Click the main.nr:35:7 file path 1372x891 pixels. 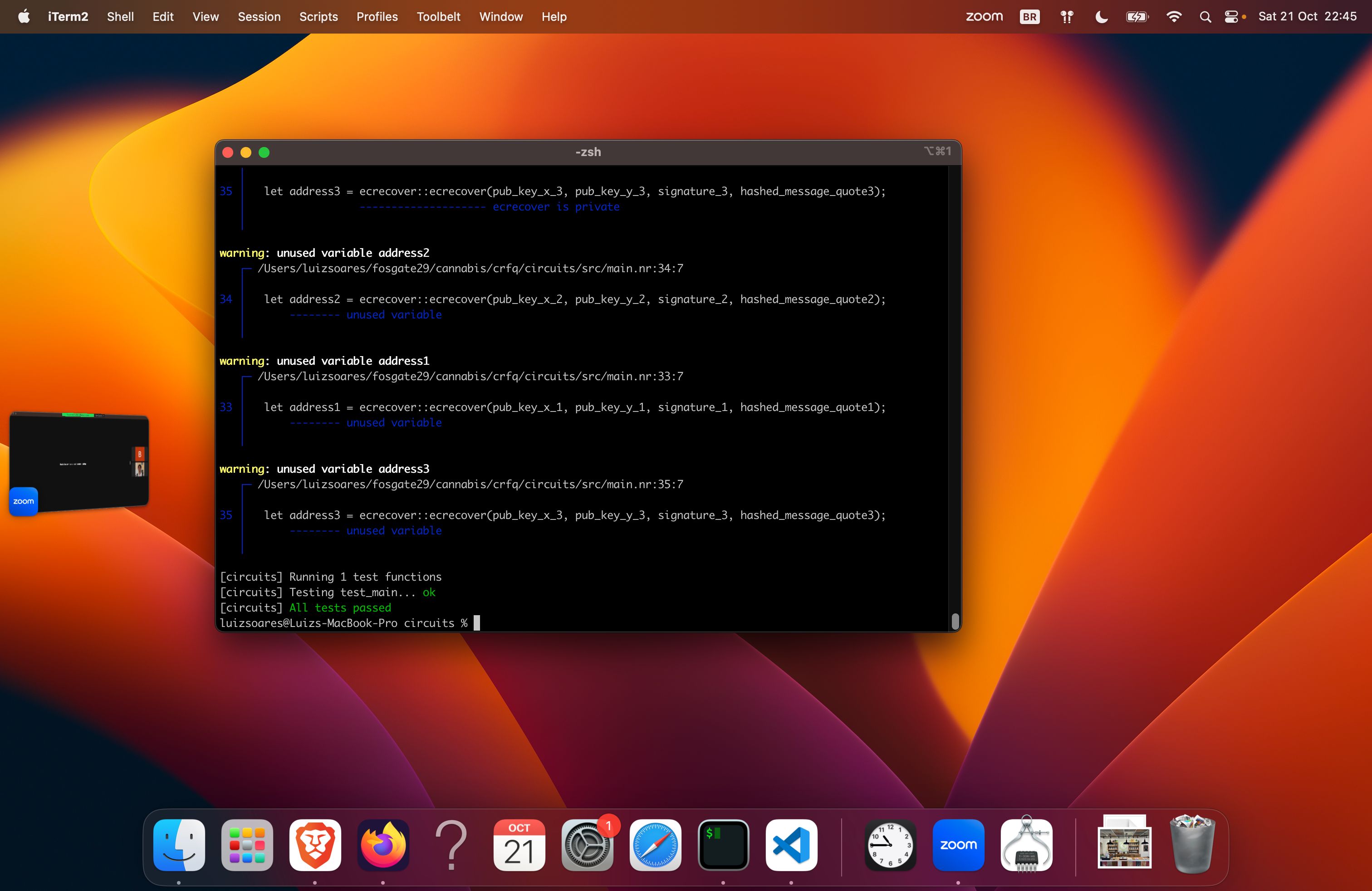pos(470,484)
